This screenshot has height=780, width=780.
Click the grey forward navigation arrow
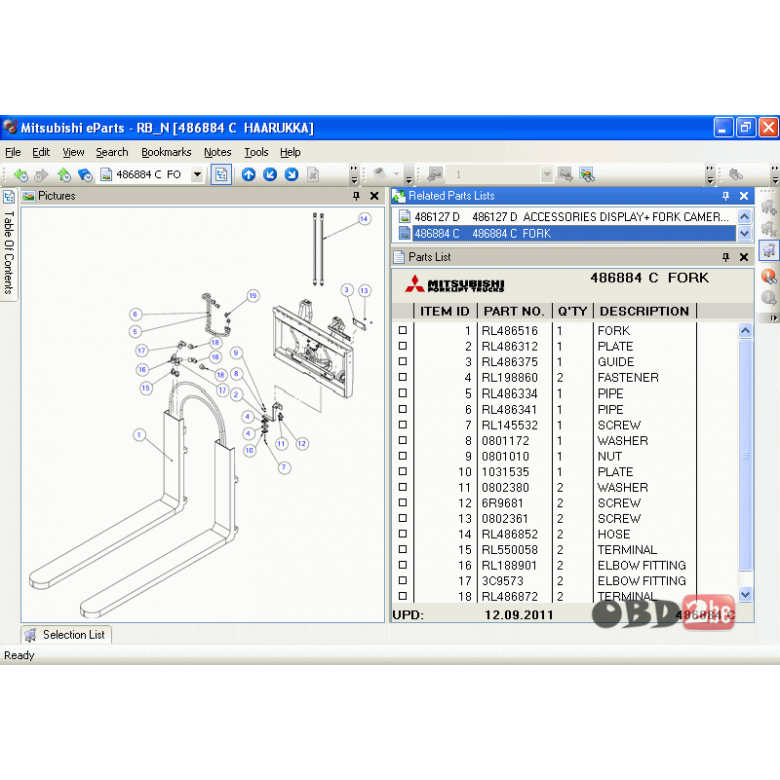coord(41,175)
